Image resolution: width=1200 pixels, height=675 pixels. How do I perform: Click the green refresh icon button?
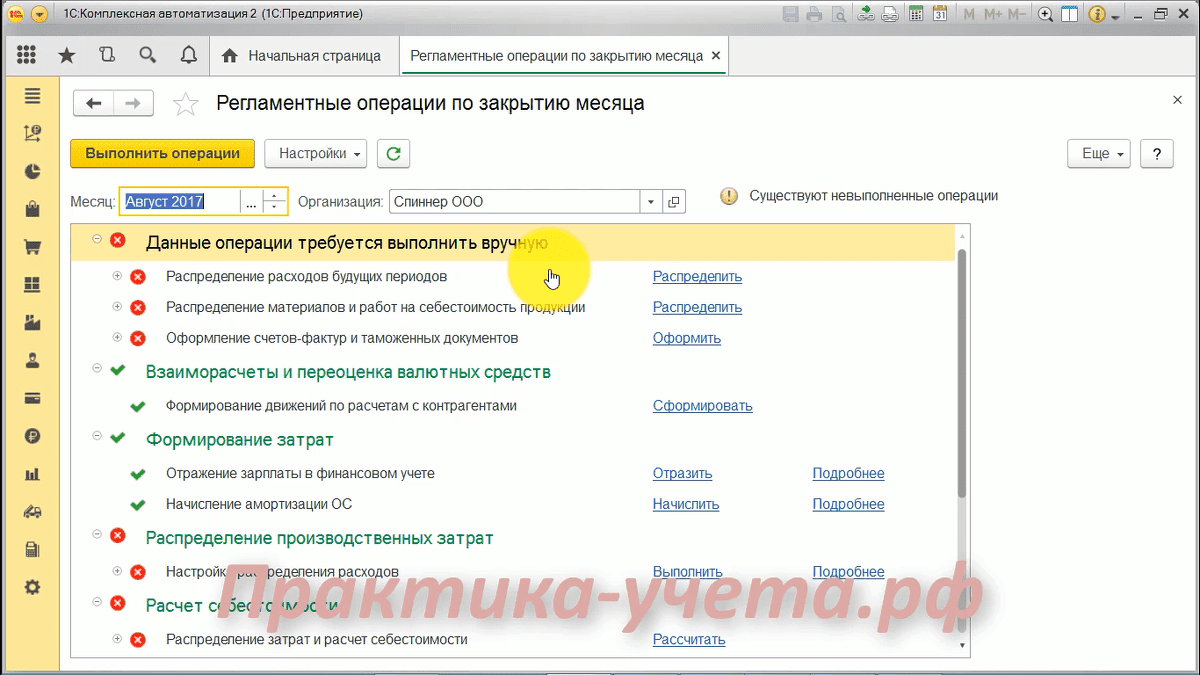[394, 154]
